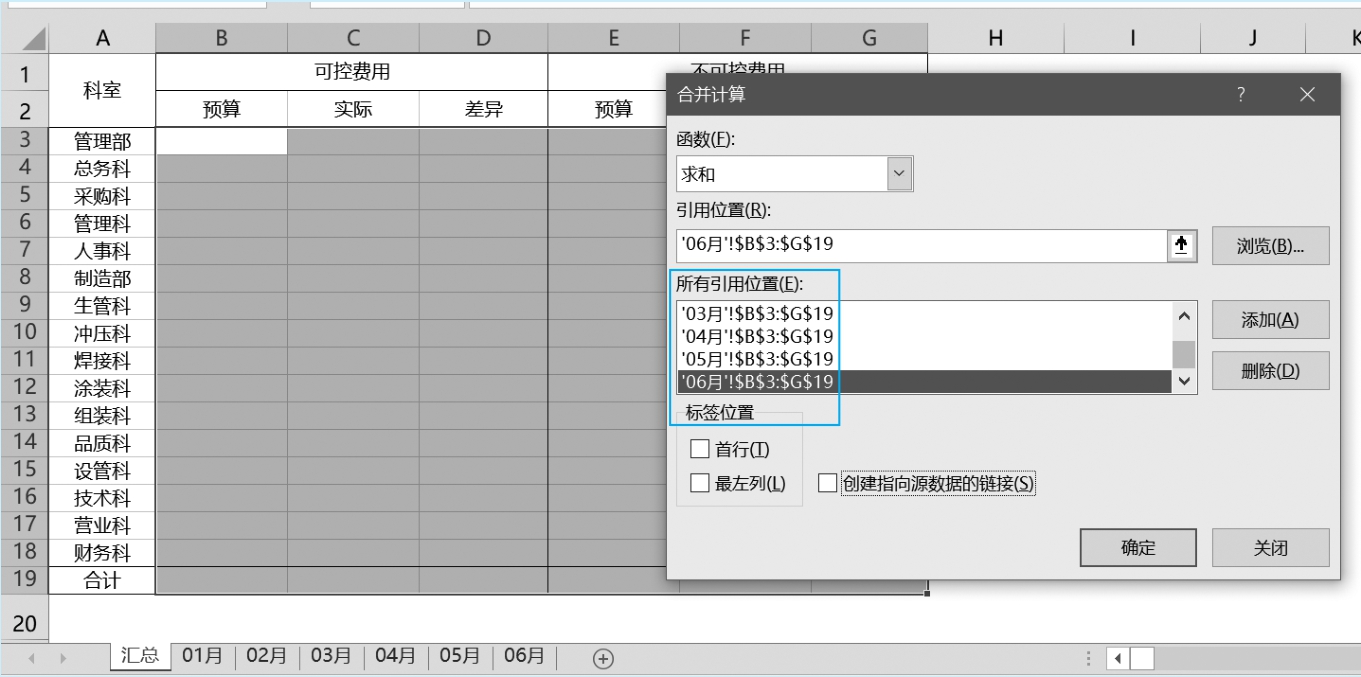Enable the 最左列 checkbox
The height and width of the screenshot is (677, 1361).
click(700, 484)
